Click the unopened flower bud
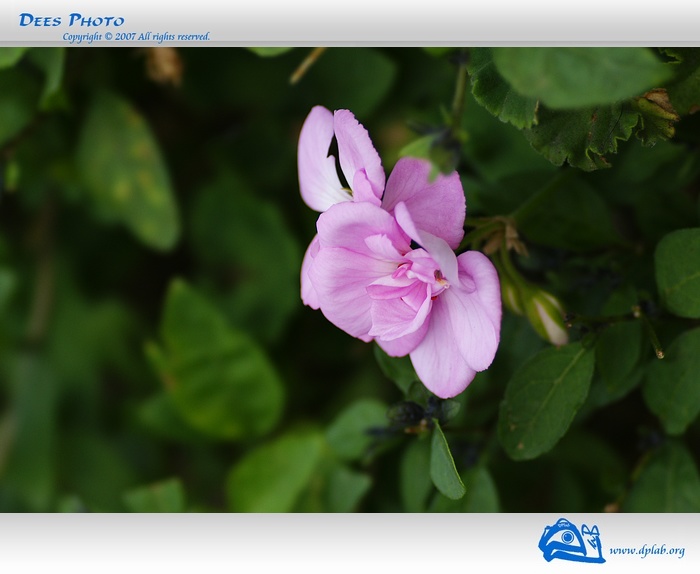Screen dimensions: 700x574 [546, 316]
